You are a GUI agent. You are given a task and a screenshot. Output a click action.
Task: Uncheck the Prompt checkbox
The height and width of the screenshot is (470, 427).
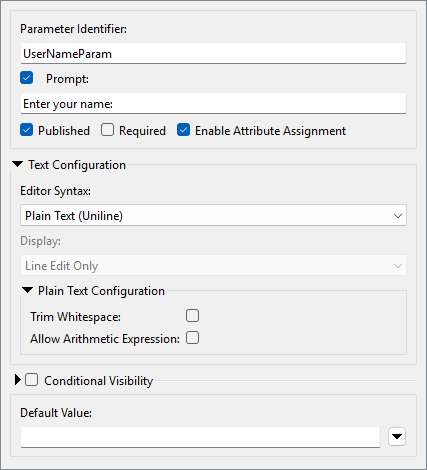coord(27,78)
